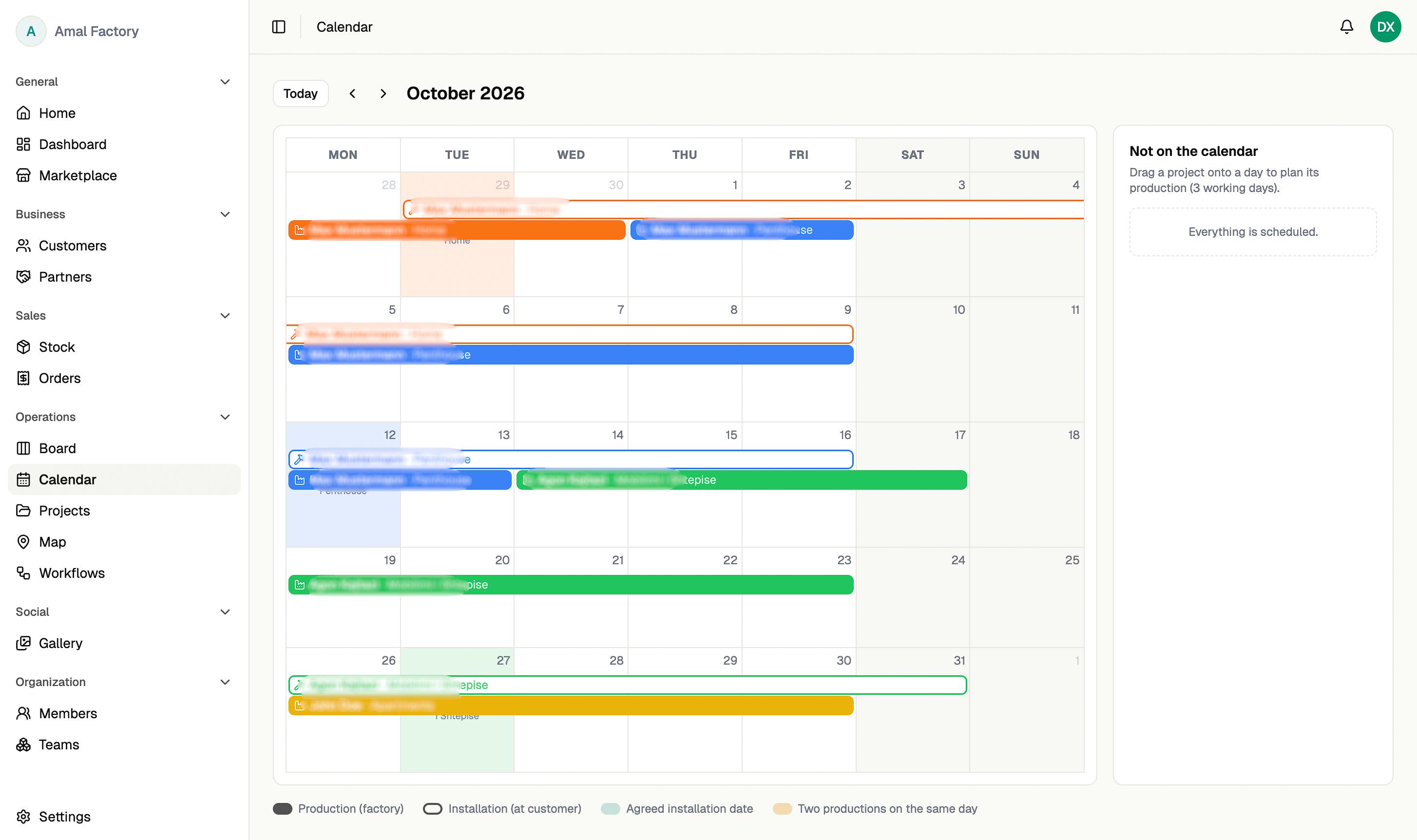1417x840 pixels.
Task: Go to next month arrow
Action: tap(383, 94)
